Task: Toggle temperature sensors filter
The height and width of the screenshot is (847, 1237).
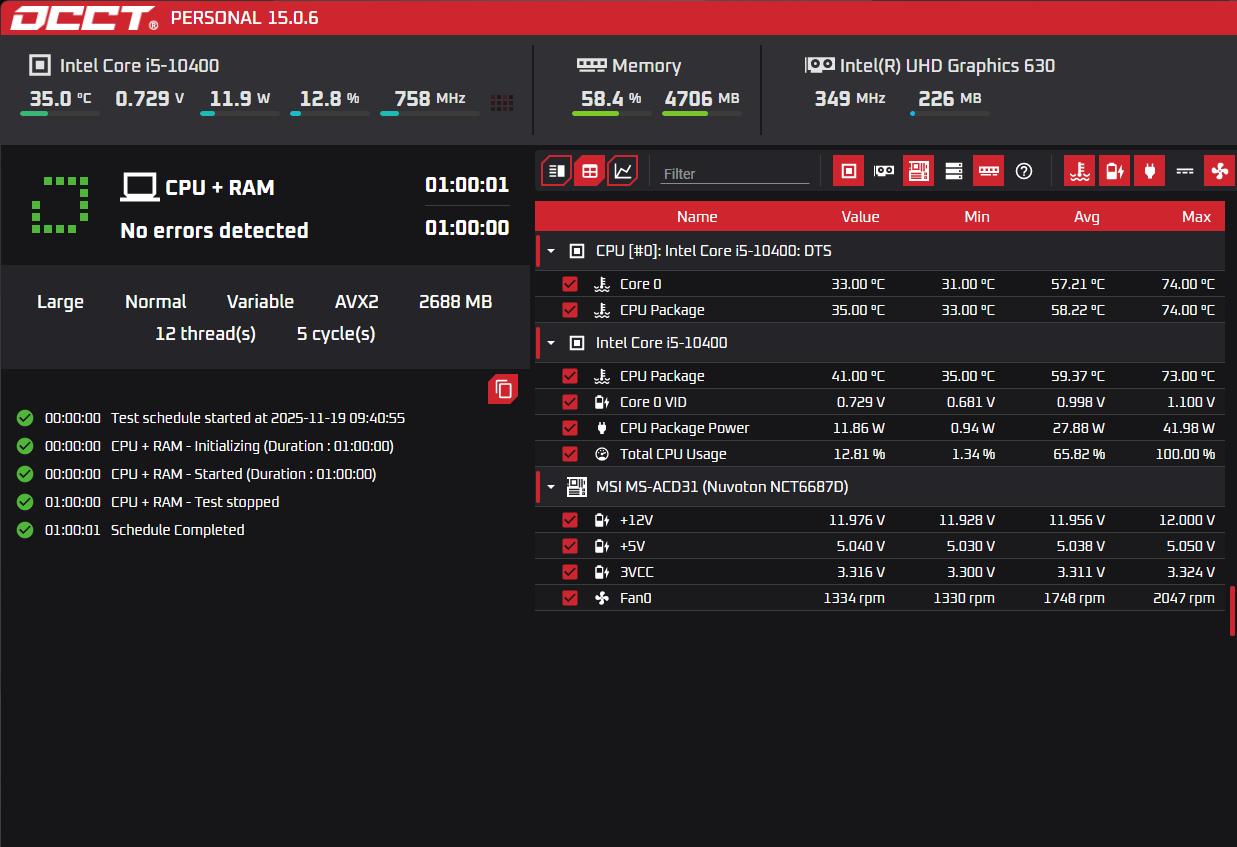Action: [1078, 171]
